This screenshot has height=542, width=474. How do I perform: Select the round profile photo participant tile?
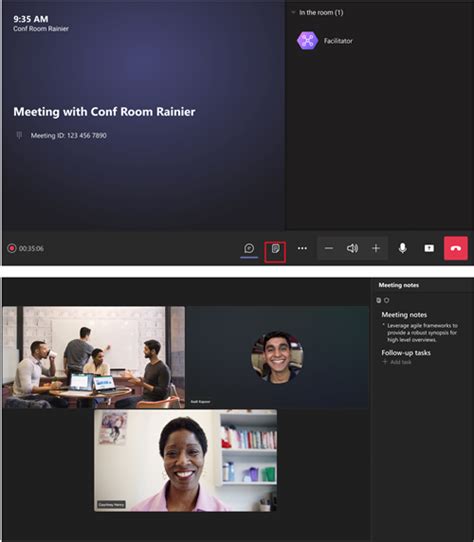(277, 357)
